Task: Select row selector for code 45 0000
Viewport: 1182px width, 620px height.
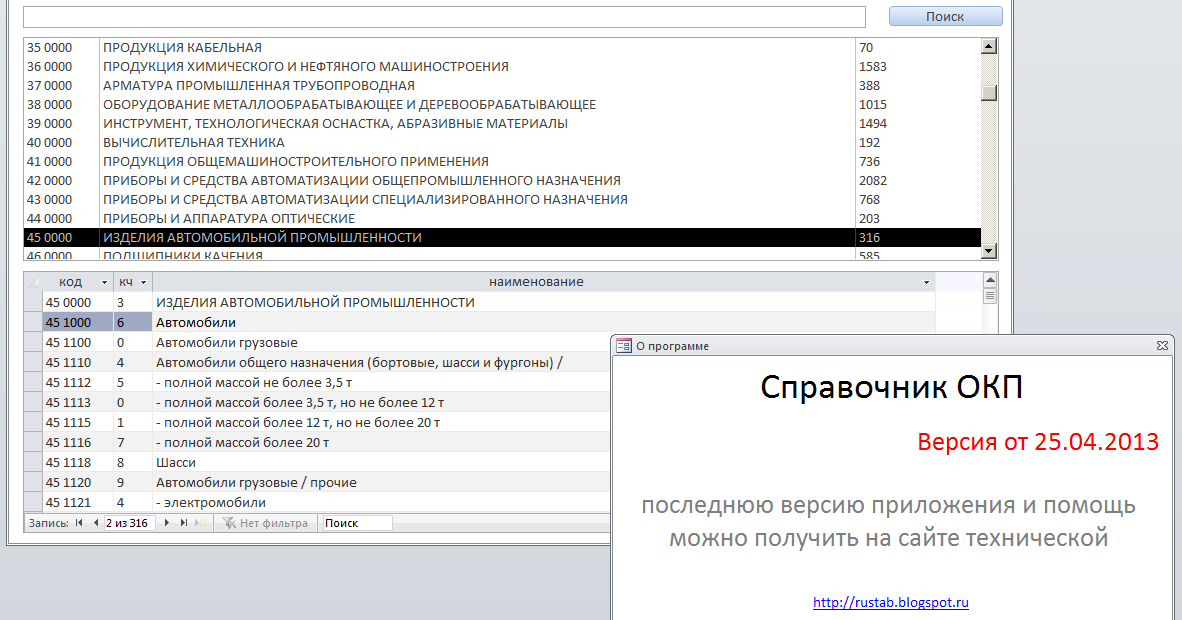Action: 33,302
